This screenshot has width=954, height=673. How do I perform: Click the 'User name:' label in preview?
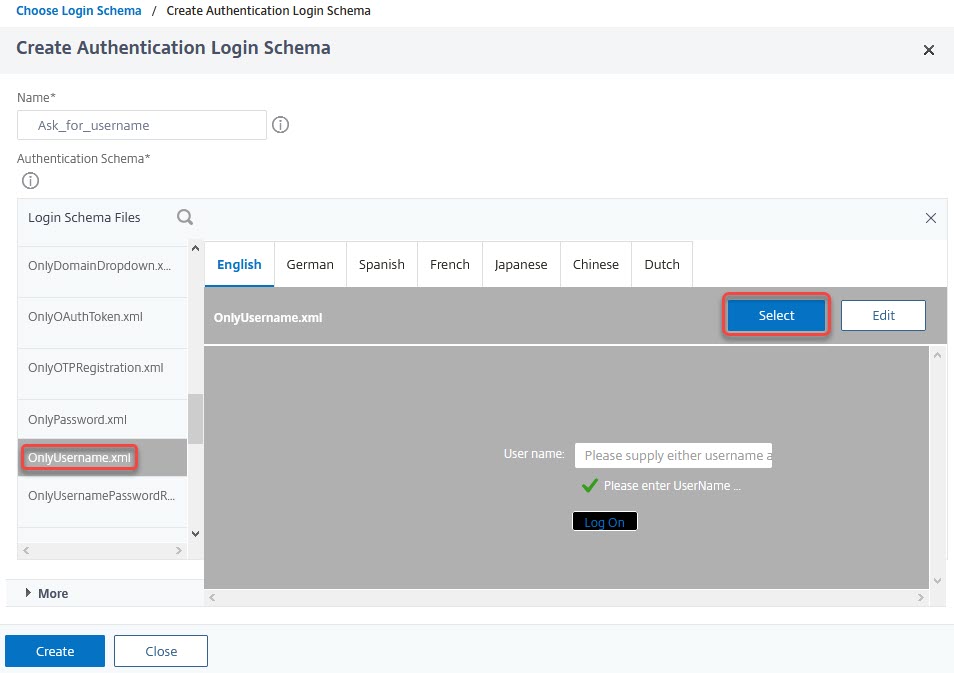pos(534,454)
